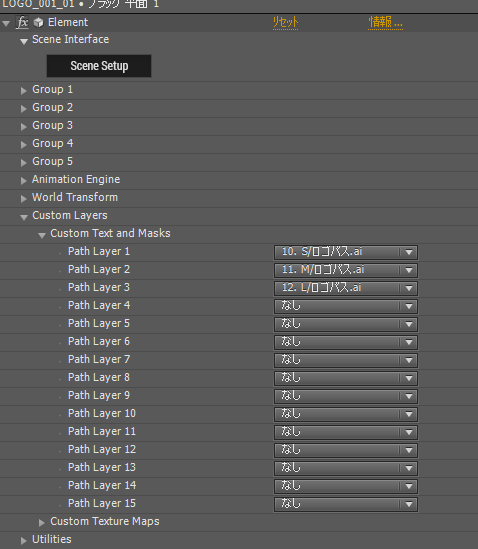The image size is (478, 549).
Task: Click the Element cube plugin icon
Action: pyautogui.click(x=38, y=23)
